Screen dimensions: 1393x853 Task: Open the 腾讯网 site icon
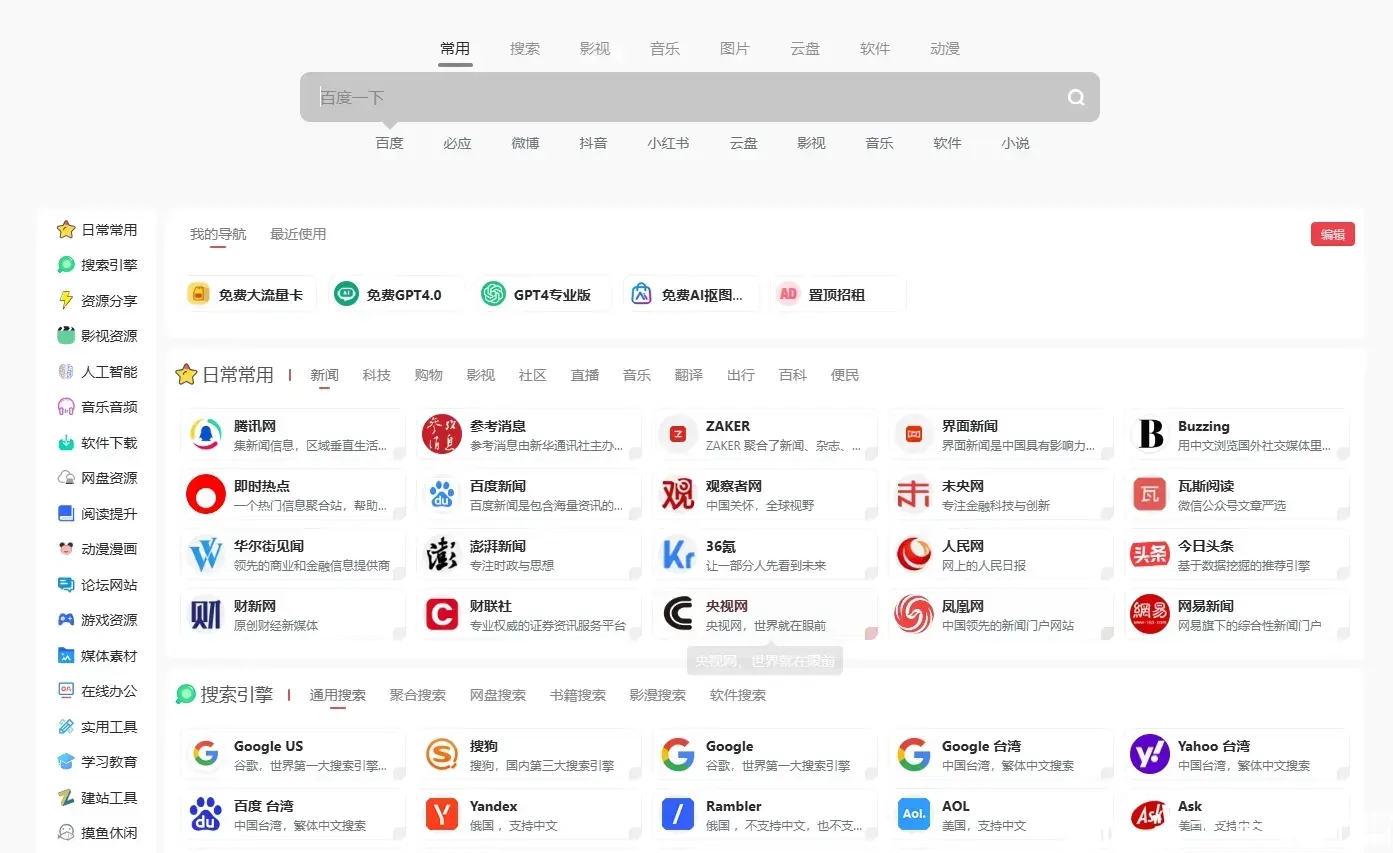click(x=206, y=435)
